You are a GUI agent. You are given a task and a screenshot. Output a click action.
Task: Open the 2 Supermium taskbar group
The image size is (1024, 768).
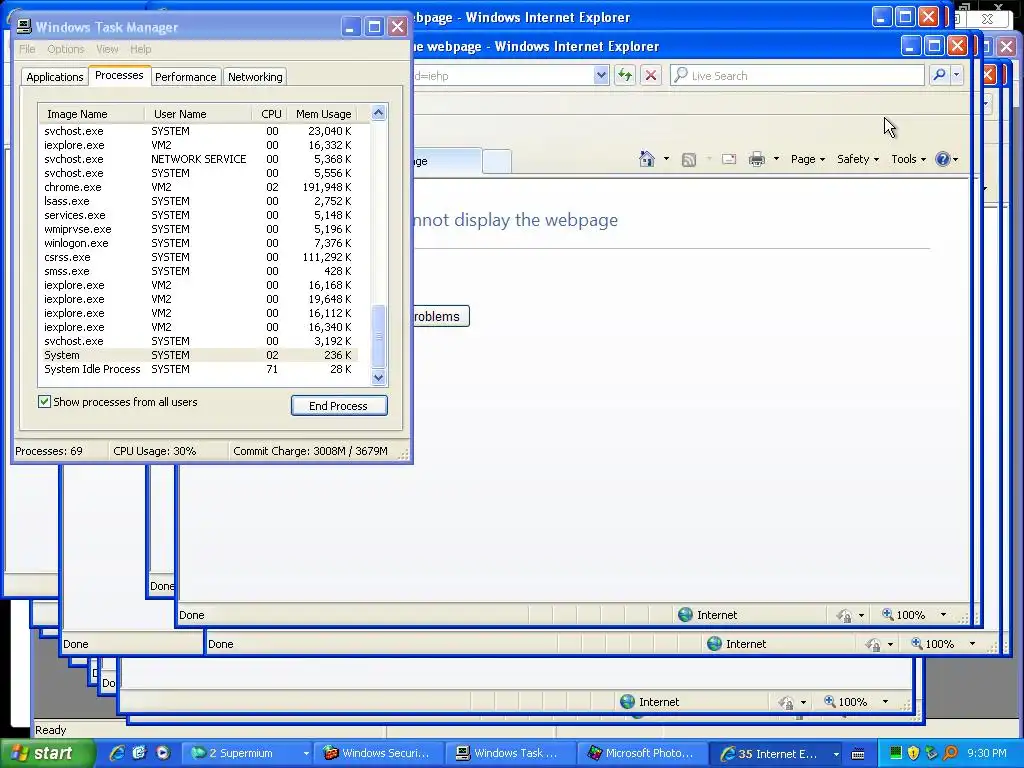[x=248, y=753]
